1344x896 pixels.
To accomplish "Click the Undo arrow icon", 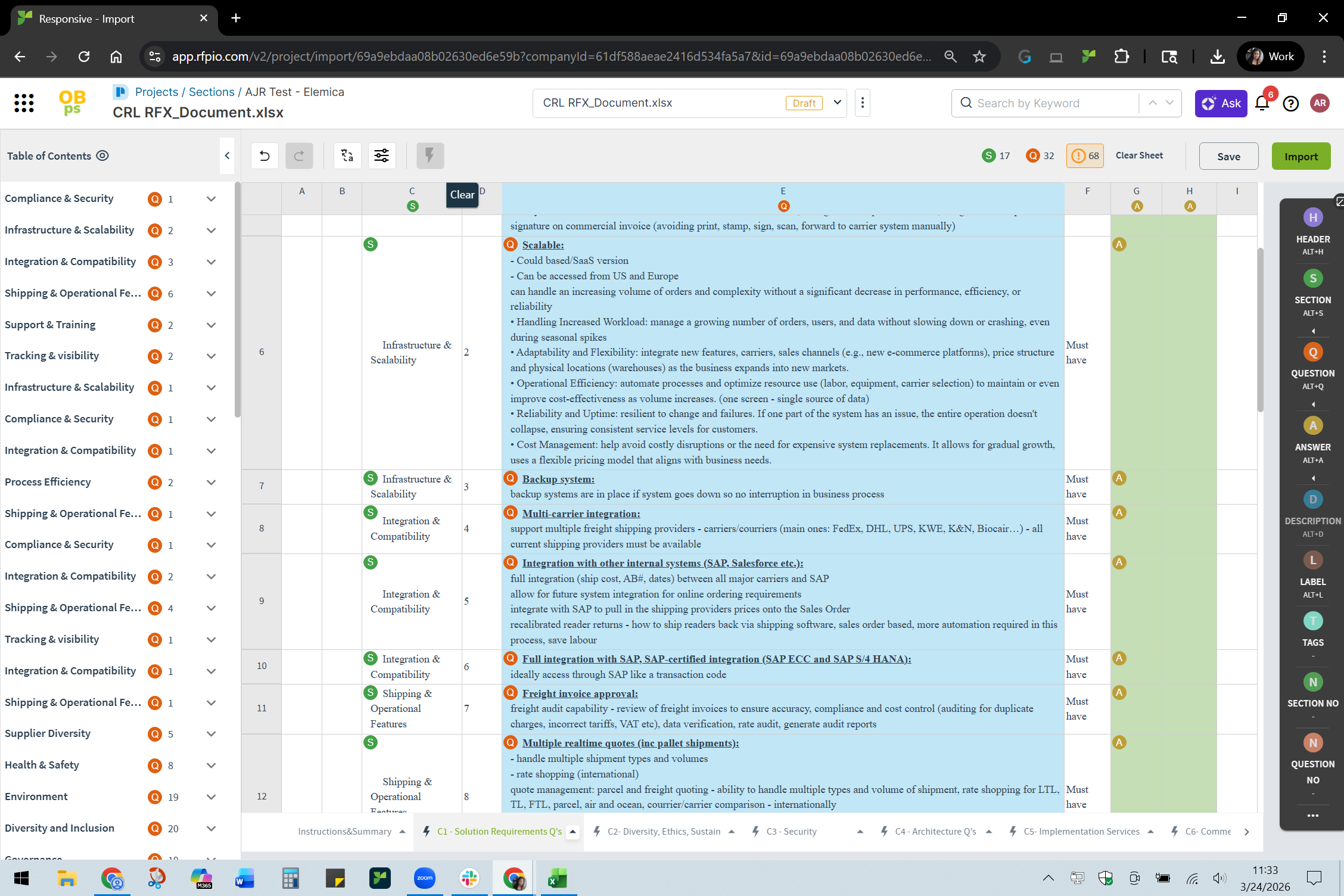I will pyautogui.click(x=265, y=156).
